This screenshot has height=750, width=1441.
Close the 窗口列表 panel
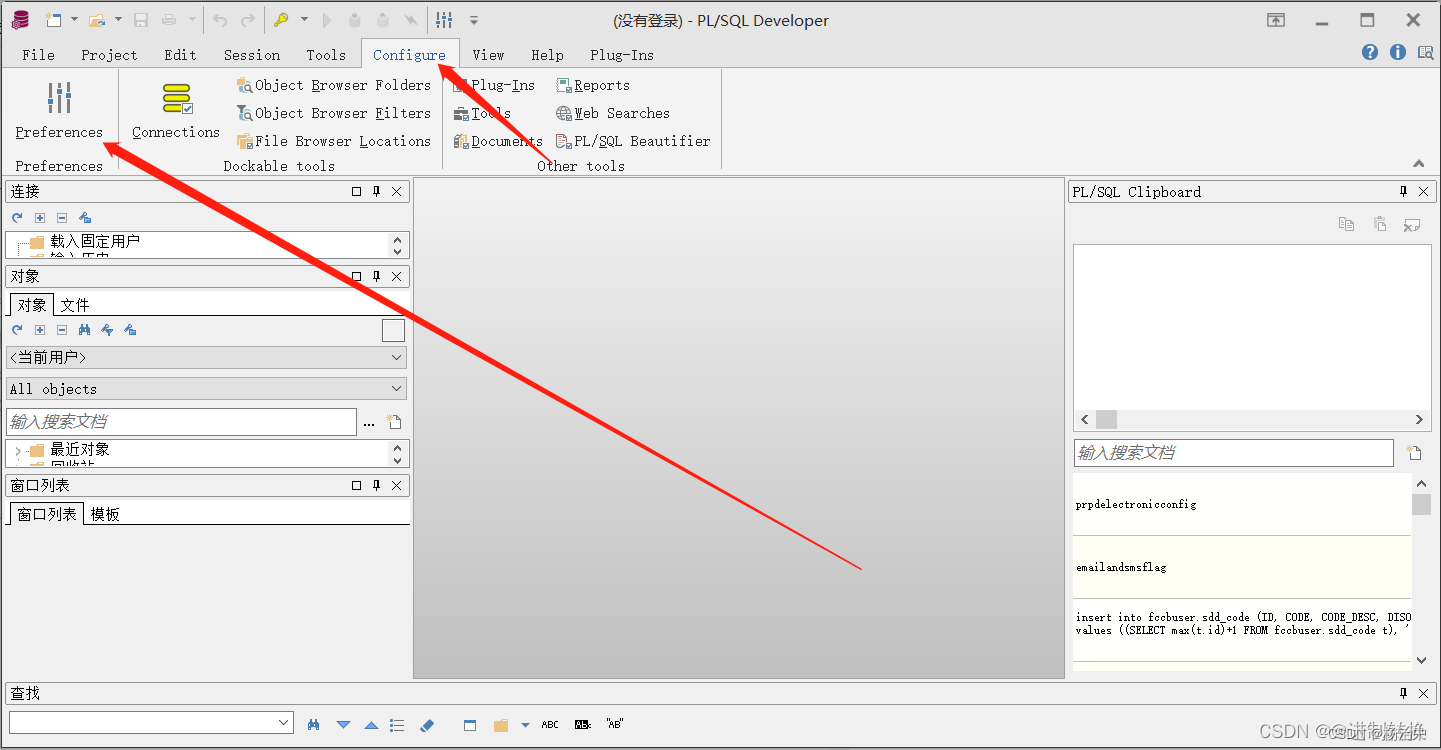point(397,485)
